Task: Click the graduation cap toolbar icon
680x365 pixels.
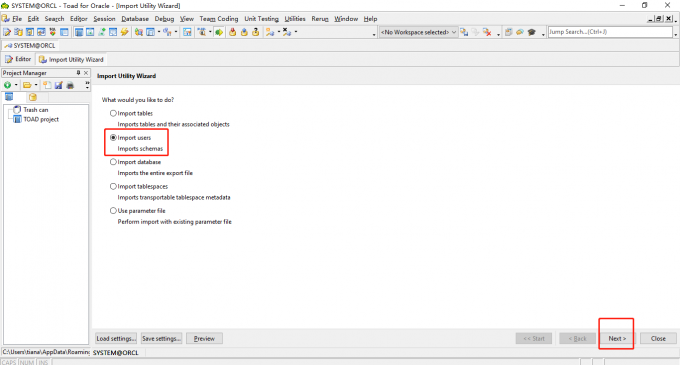Action: pyautogui.click(x=532, y=32)
